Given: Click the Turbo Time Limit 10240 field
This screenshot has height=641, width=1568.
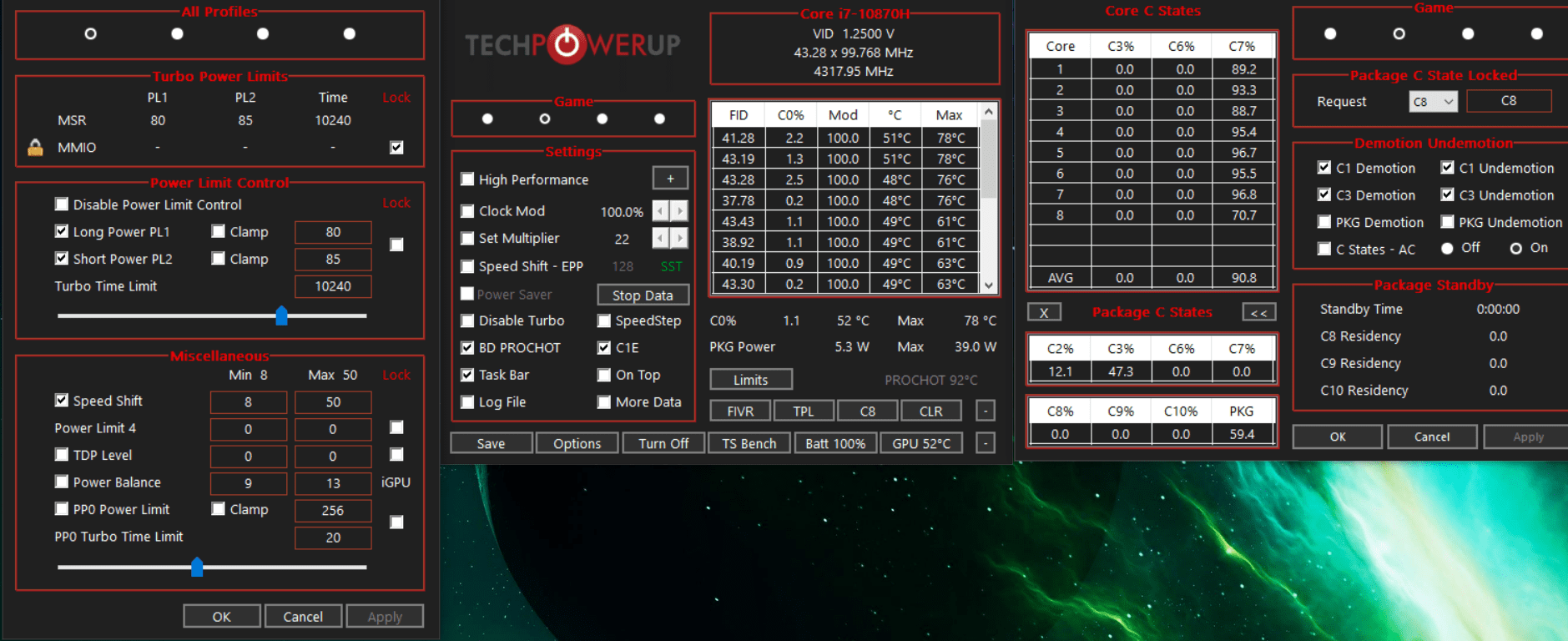Looking at the screenshot, I should pos(333,286).
